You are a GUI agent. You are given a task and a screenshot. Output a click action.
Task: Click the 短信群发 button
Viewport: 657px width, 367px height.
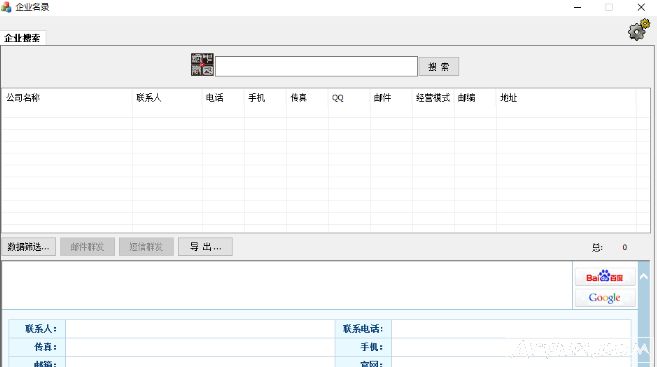146,247
